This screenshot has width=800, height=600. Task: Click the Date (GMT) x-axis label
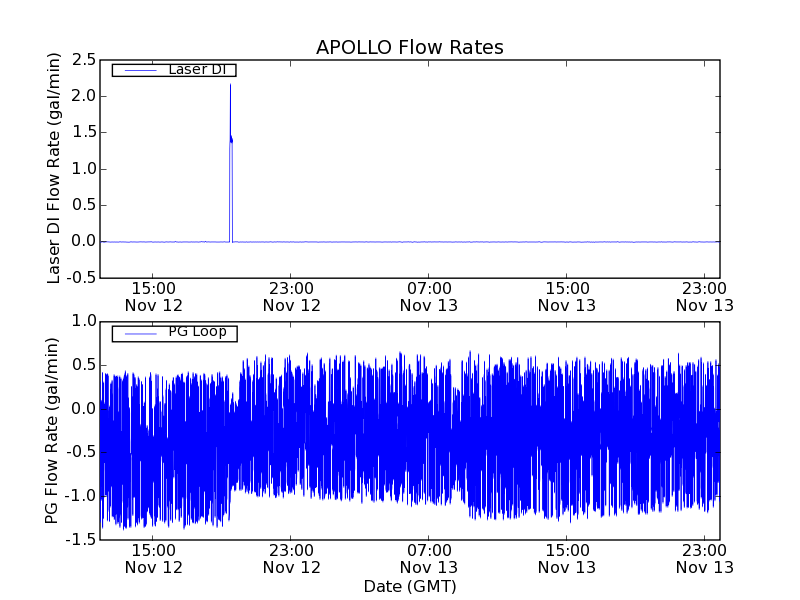point(409,586)
